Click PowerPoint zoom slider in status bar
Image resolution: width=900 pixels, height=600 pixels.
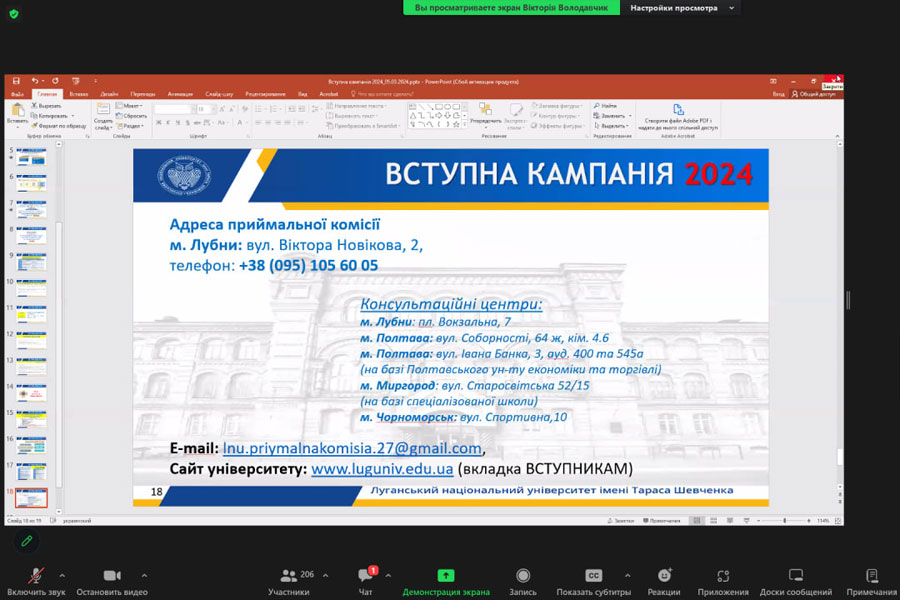point(784,521)
